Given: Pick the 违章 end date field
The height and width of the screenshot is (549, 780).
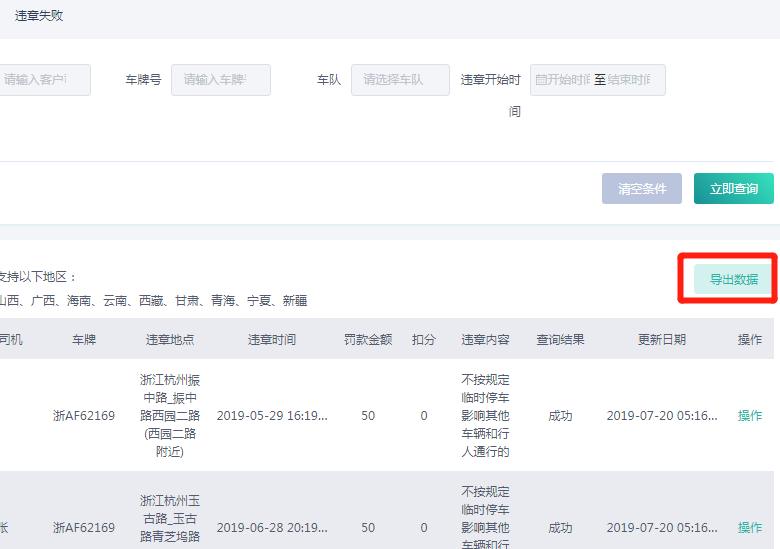Looking at the screenshot, I should 633,80.
